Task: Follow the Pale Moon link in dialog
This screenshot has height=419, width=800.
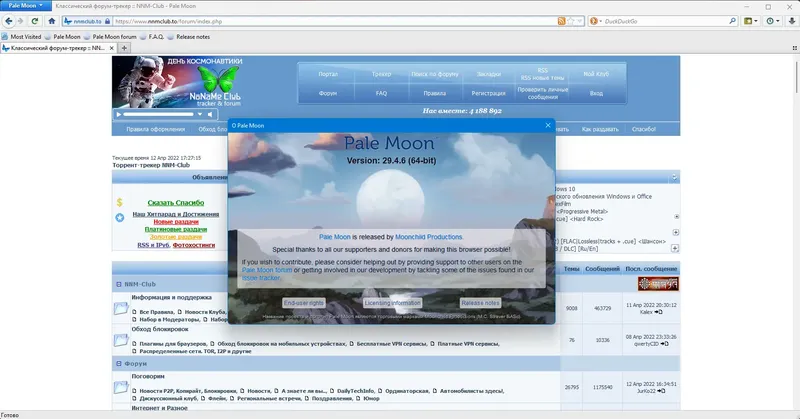Action: point(335,237)
